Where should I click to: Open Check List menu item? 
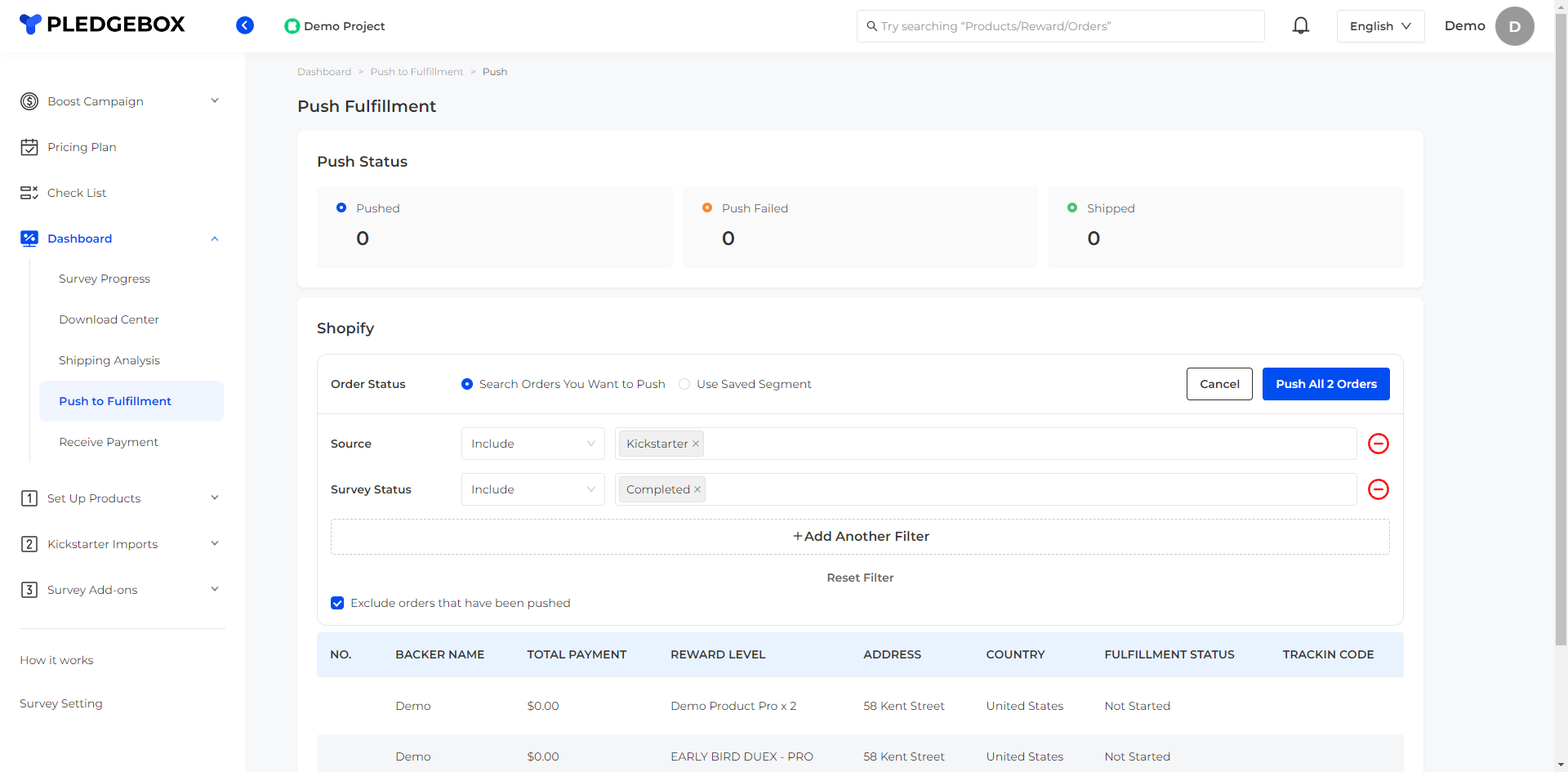click(77, 193)
